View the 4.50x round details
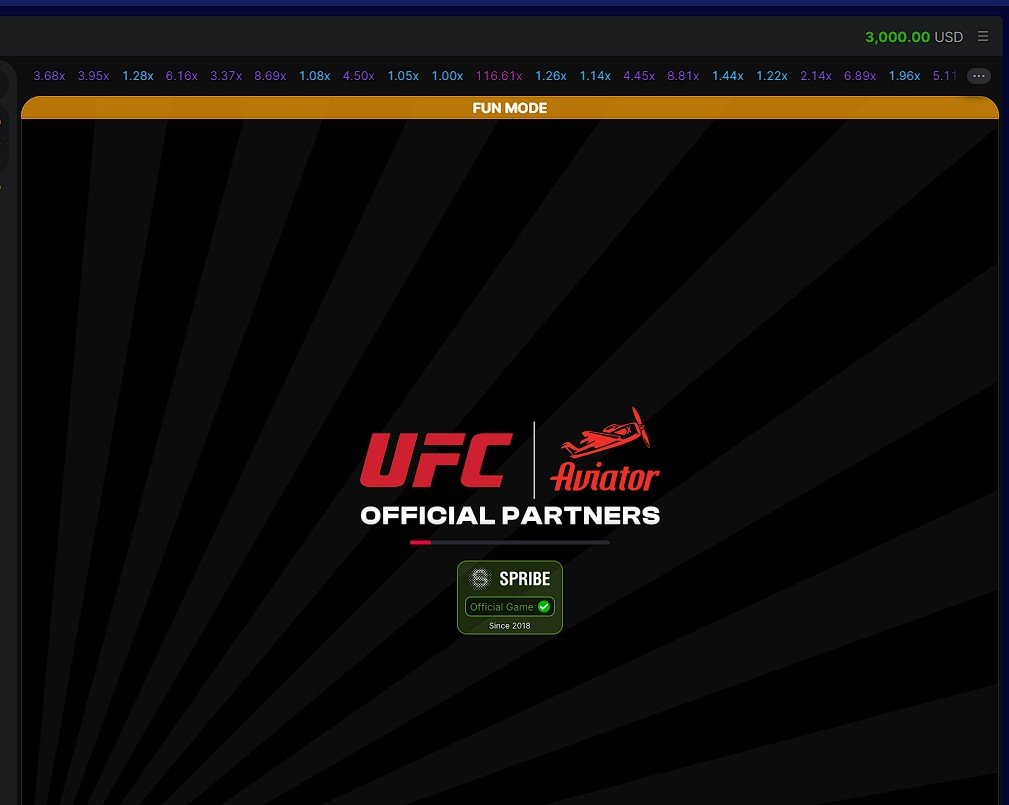Screen dimensions: 1009x805 [x=358, y=76]
